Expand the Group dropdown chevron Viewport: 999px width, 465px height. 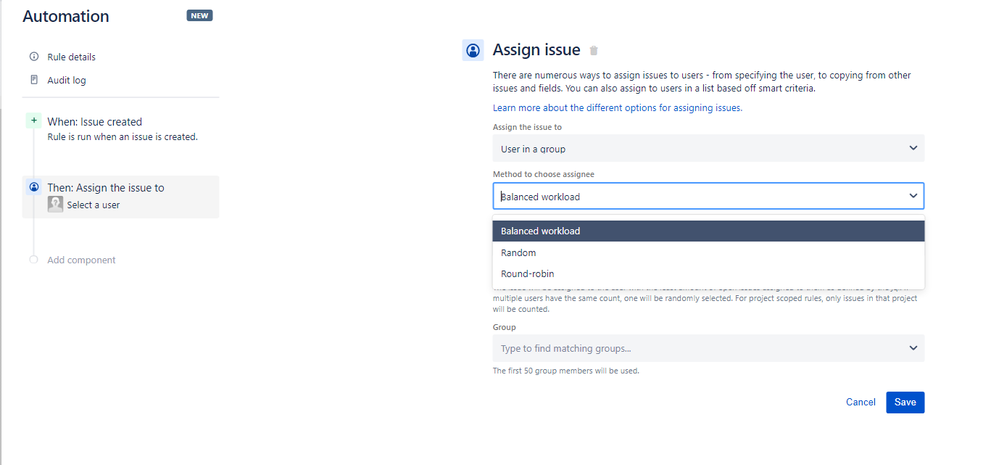tap(913, 348)
